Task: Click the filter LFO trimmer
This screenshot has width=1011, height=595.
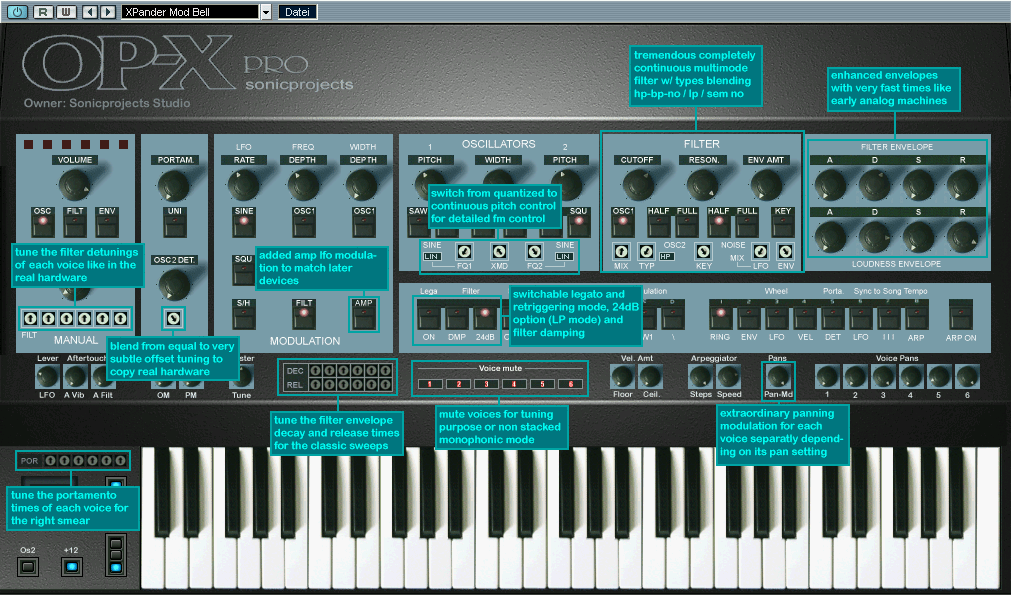Action: pyautogui.click(x=760, y=251)
